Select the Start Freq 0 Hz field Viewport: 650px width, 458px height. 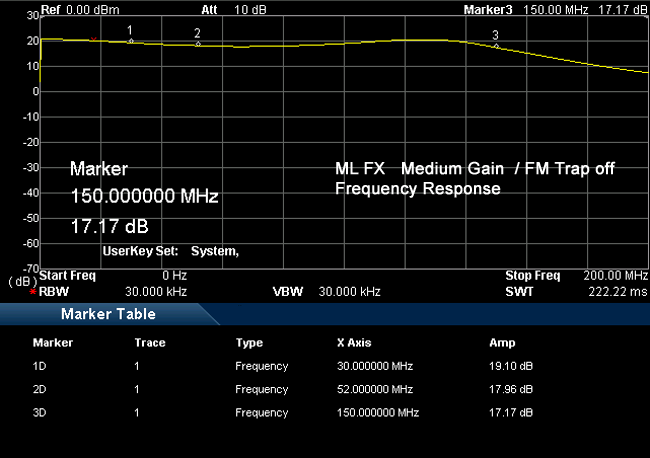coord(112,275)
